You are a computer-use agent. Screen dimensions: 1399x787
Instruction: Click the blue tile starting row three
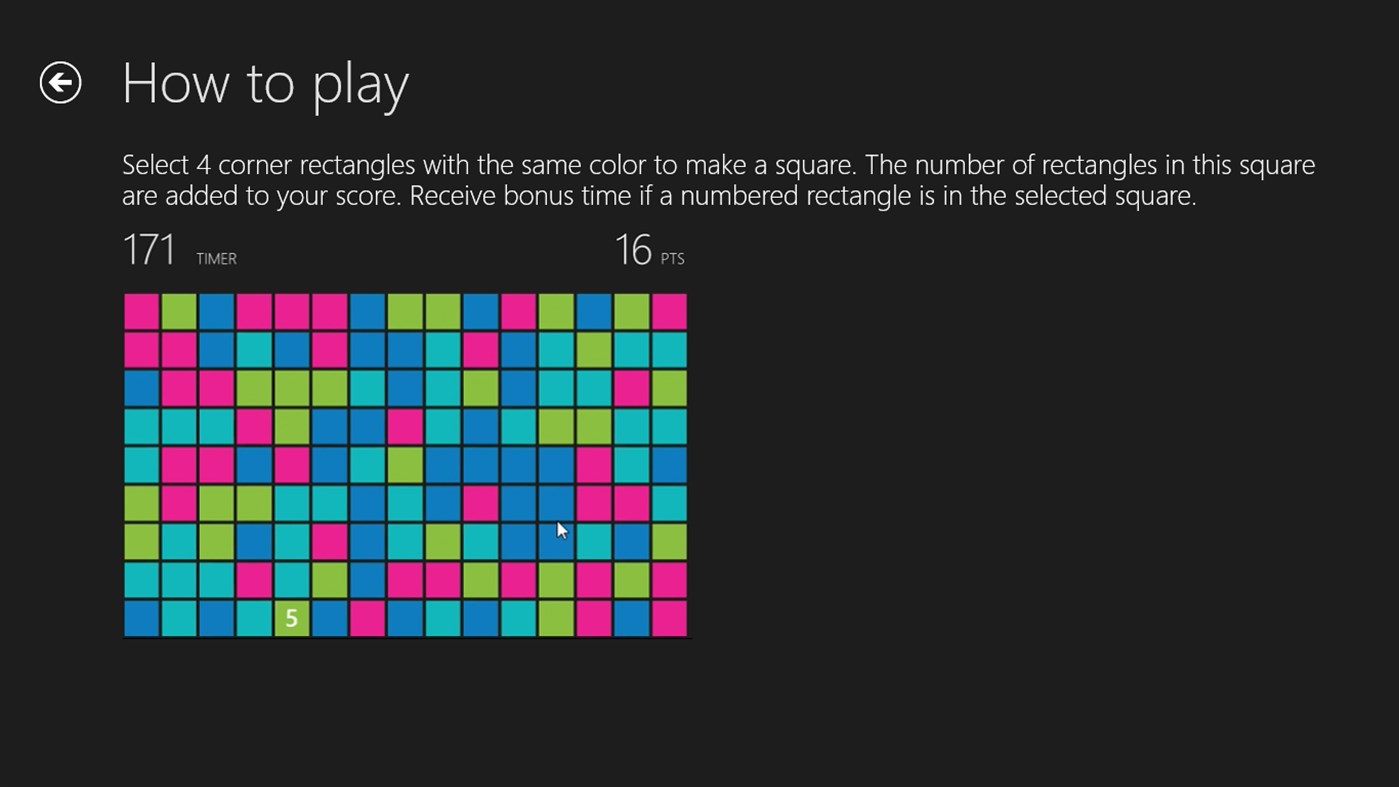[x=141, y=388]
